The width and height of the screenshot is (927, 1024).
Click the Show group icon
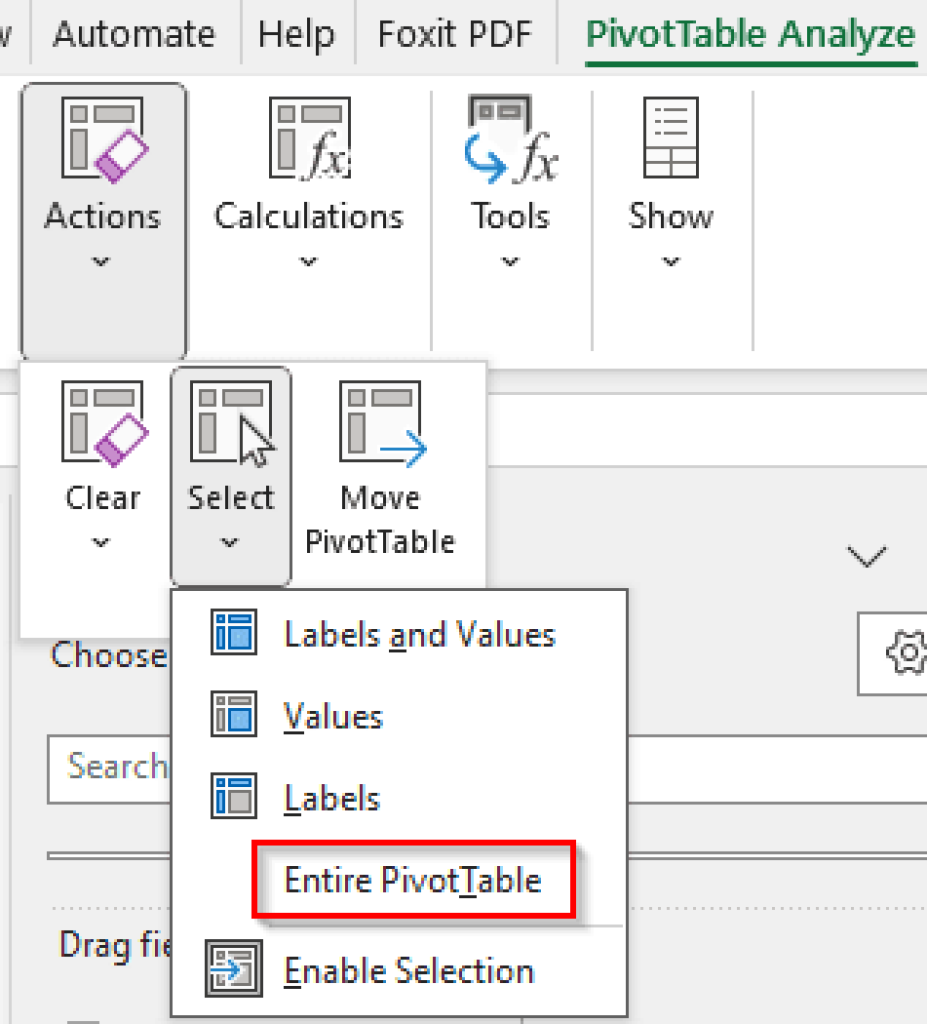tap(670, 137)
